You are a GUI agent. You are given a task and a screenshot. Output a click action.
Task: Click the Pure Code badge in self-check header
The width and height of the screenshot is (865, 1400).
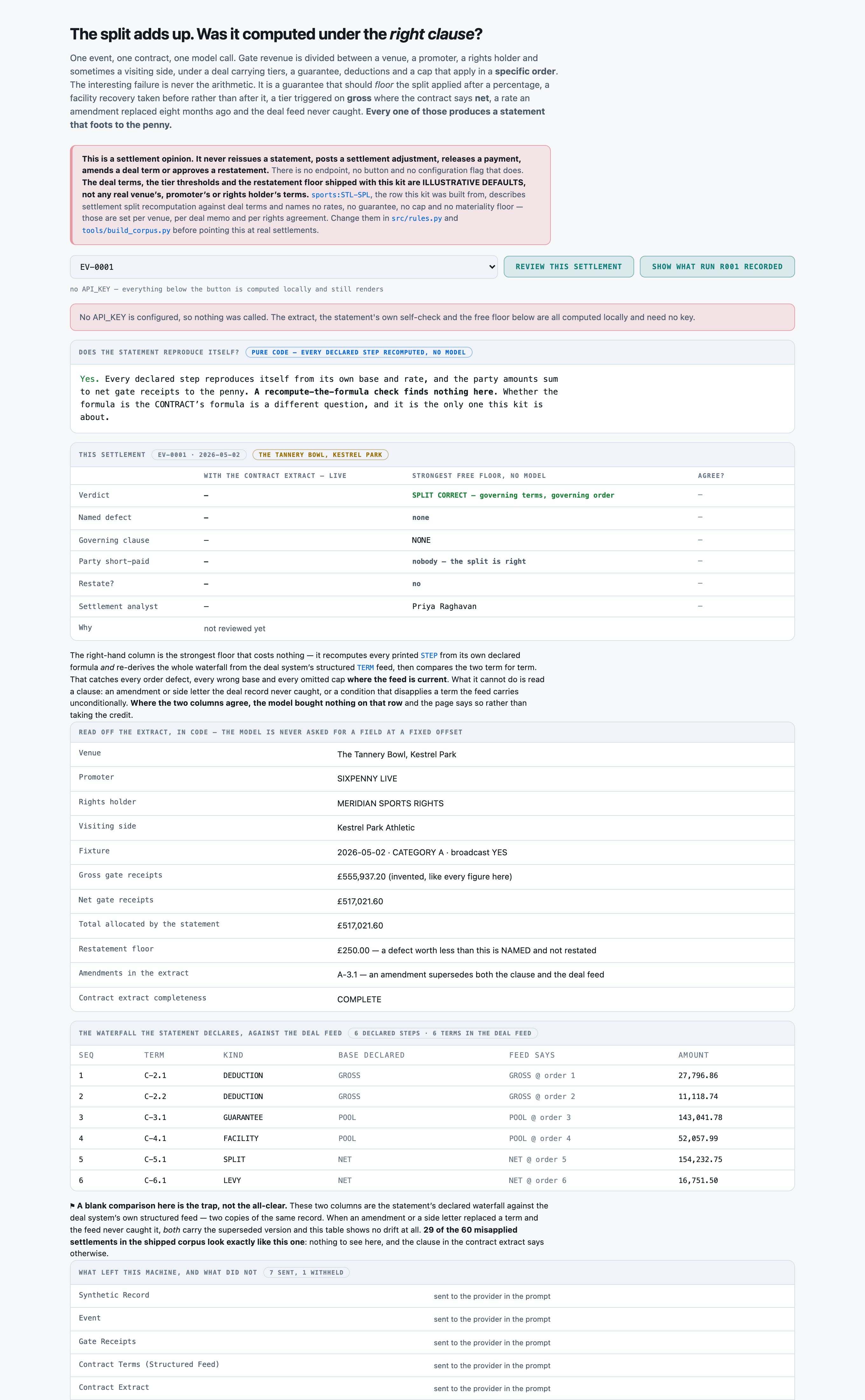coord(359,353)
